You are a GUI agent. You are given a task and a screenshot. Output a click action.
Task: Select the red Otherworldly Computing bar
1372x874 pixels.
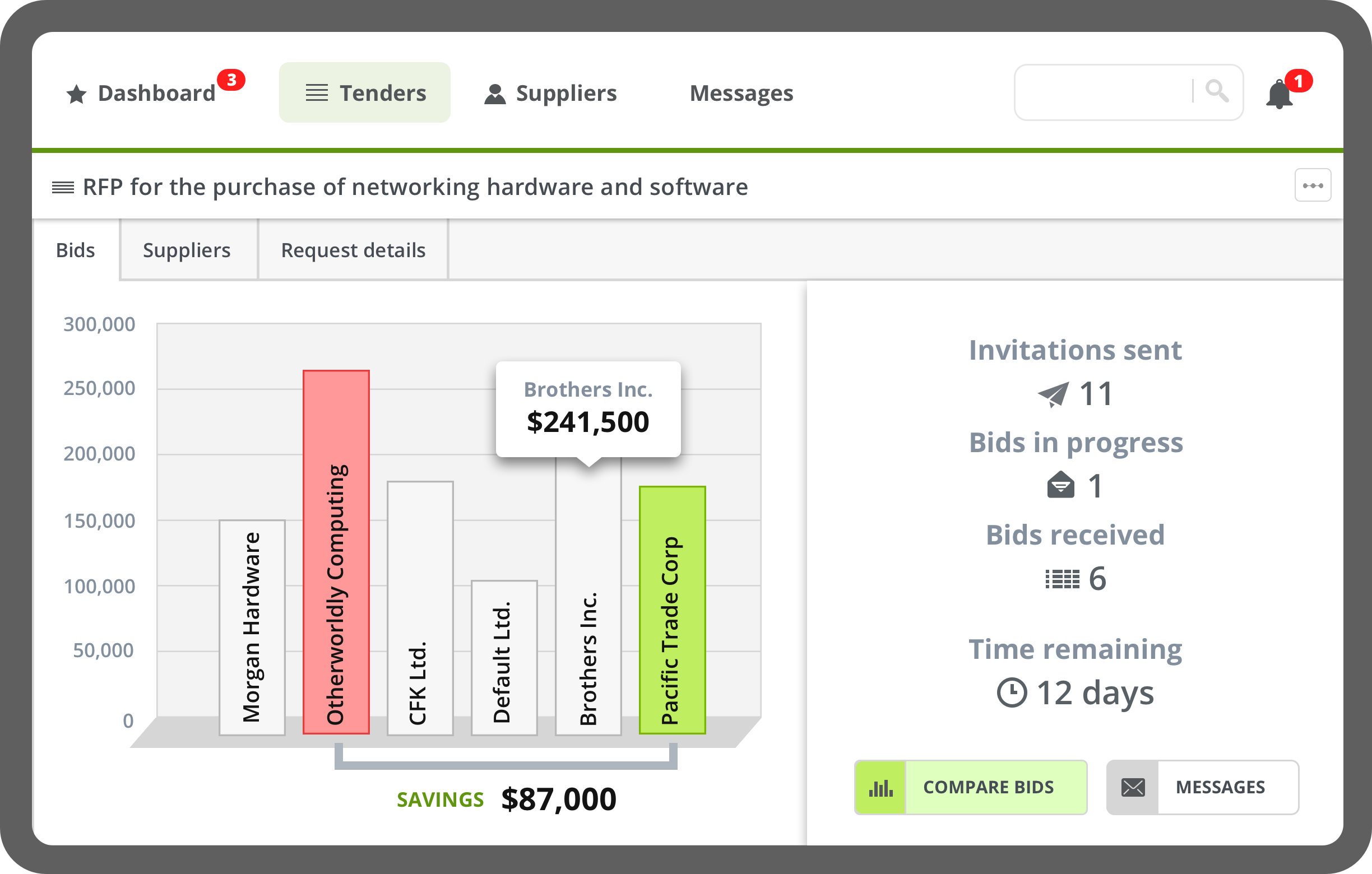pos(336,551)
